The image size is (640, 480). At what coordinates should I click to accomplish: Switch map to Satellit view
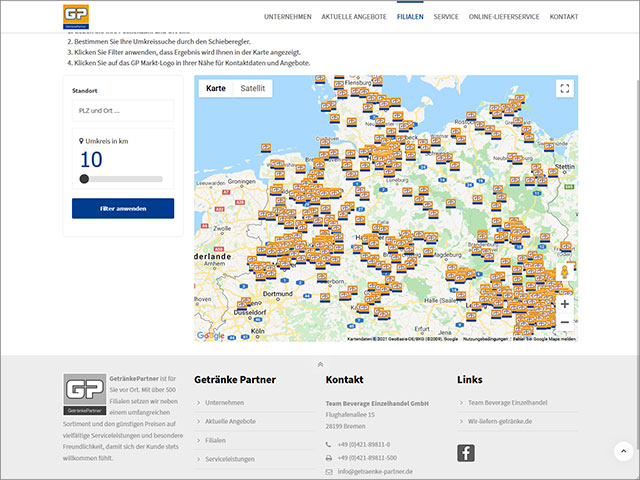(253, 88)
